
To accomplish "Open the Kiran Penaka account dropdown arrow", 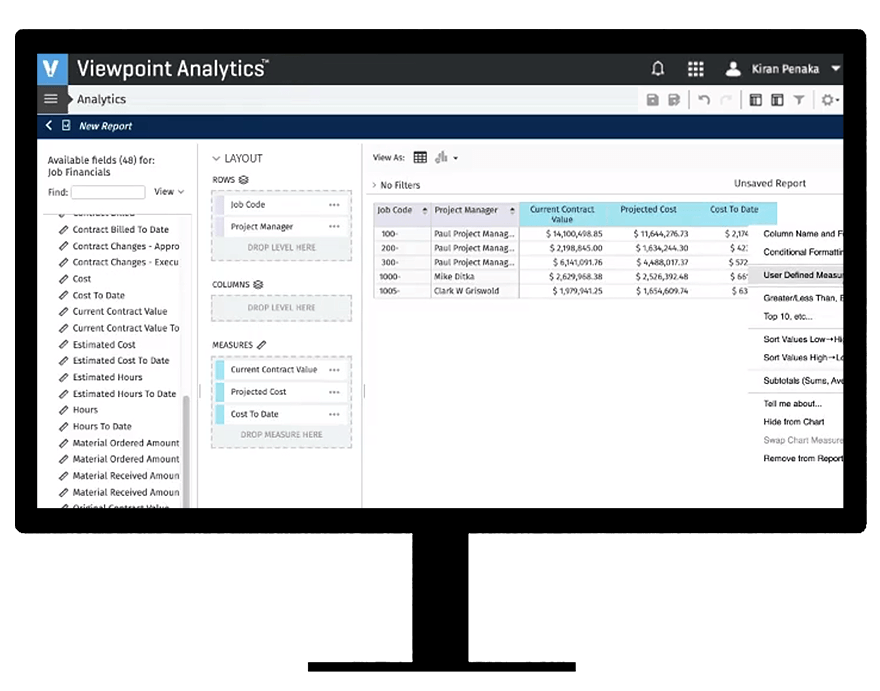I will coord(836,68).
